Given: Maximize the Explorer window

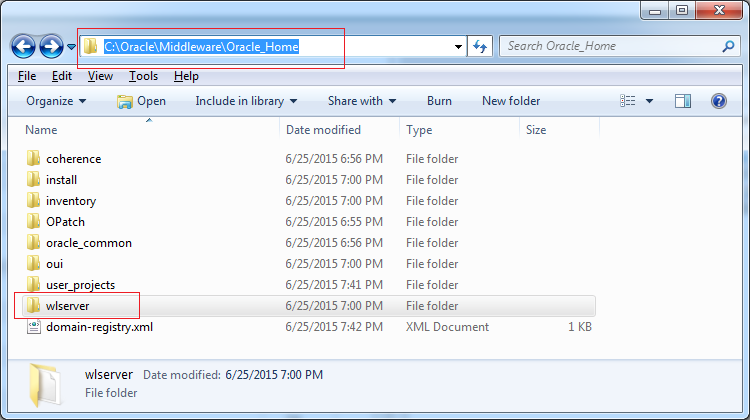Looking at the screenshot, I should 682,11.
